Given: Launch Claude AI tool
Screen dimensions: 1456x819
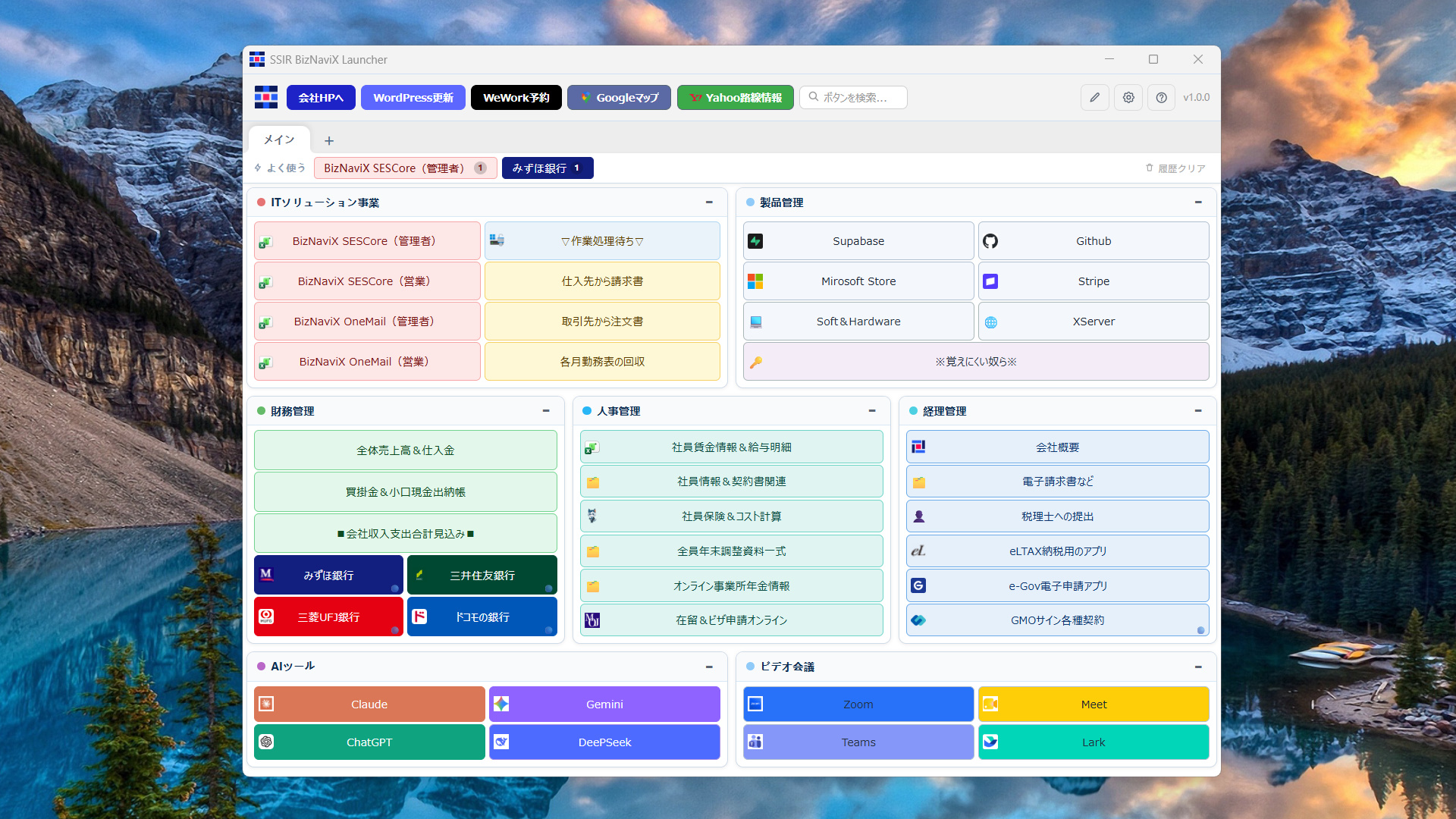Looking at the screenshot, I should point(369,704).
